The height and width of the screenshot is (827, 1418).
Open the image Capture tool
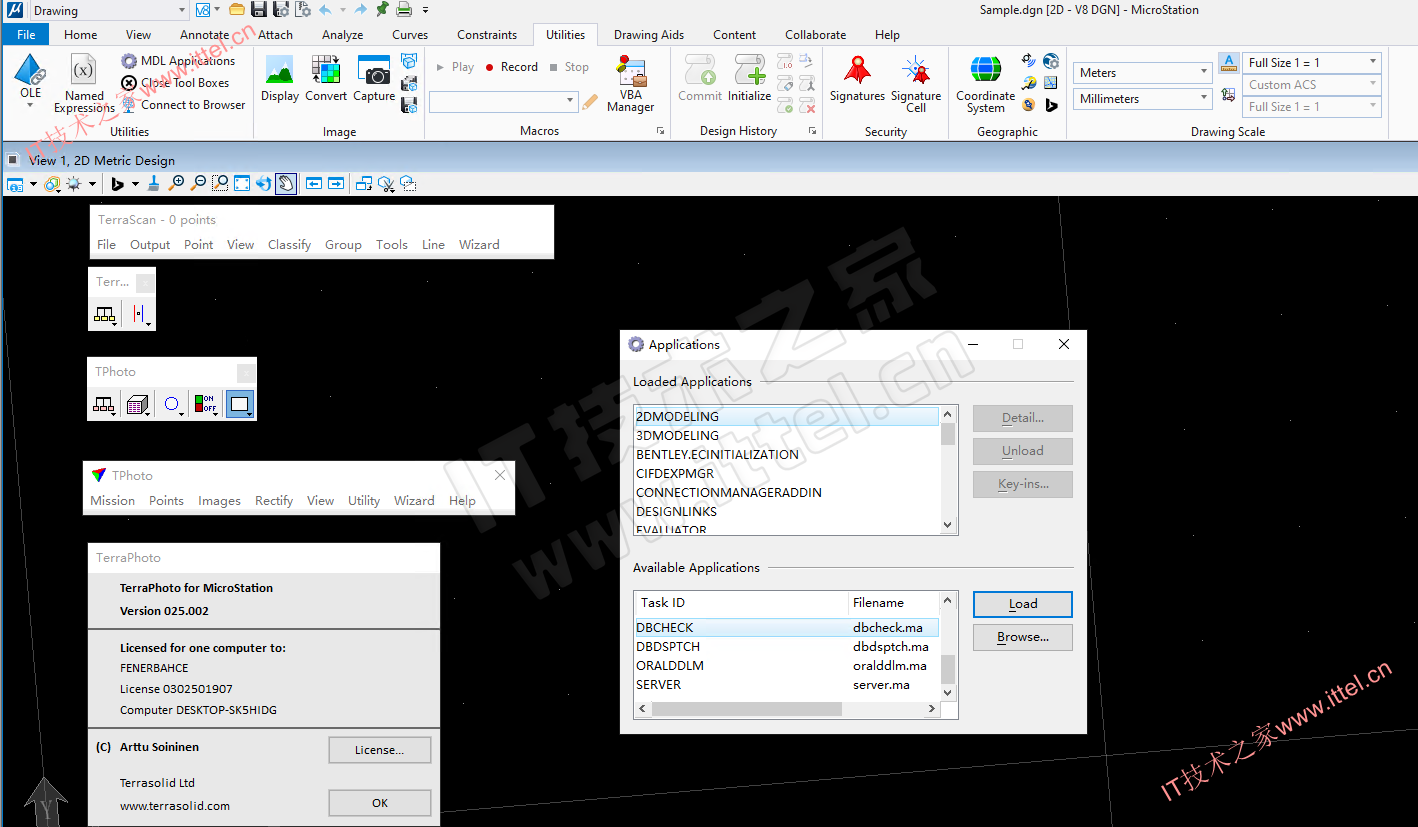point(374,79)
